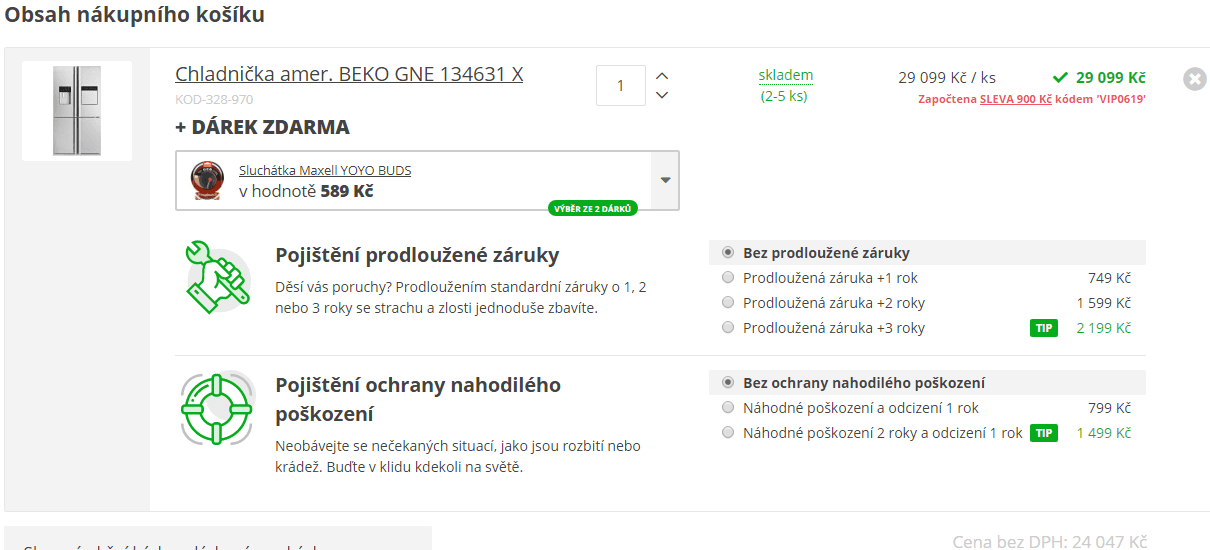Click the 'Cena bez DPH: 24 047 Kč' text
This screenshot has height=550, width=1210.
[1049, 541]
